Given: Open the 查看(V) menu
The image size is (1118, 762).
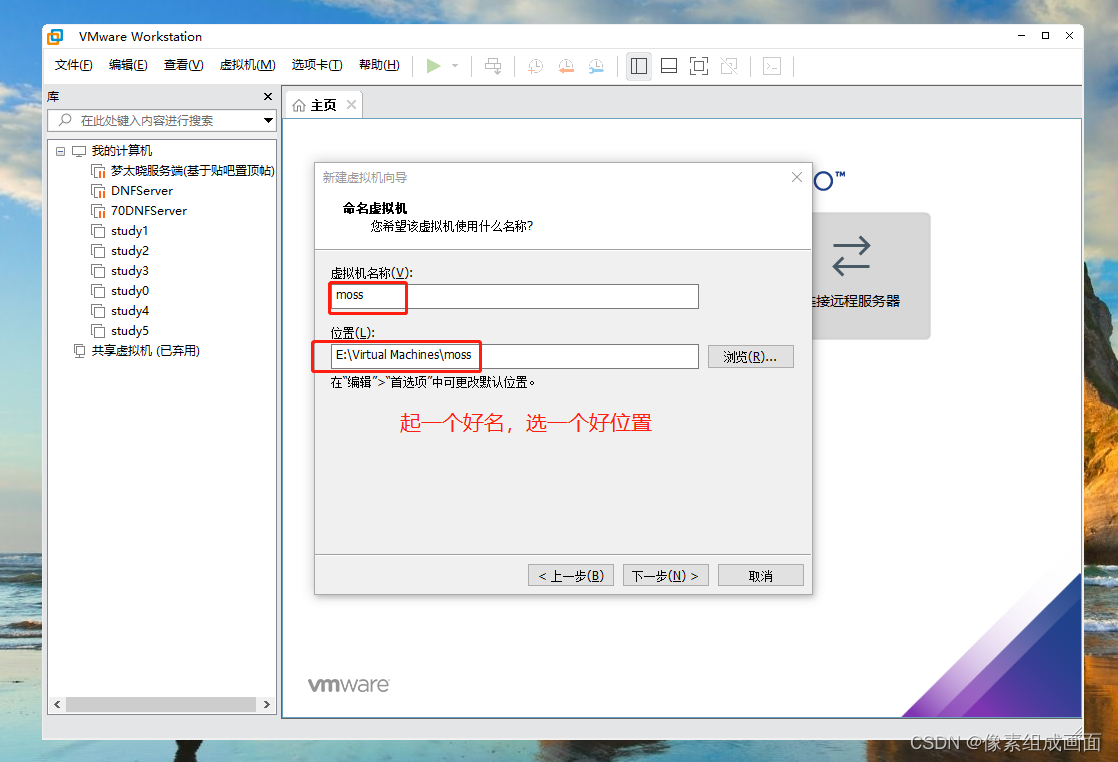Looking at the screenshot, I should coord(183,65).
